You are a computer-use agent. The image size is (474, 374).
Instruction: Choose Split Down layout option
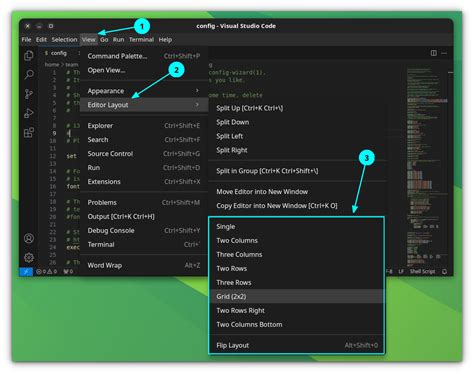[298, 122]
